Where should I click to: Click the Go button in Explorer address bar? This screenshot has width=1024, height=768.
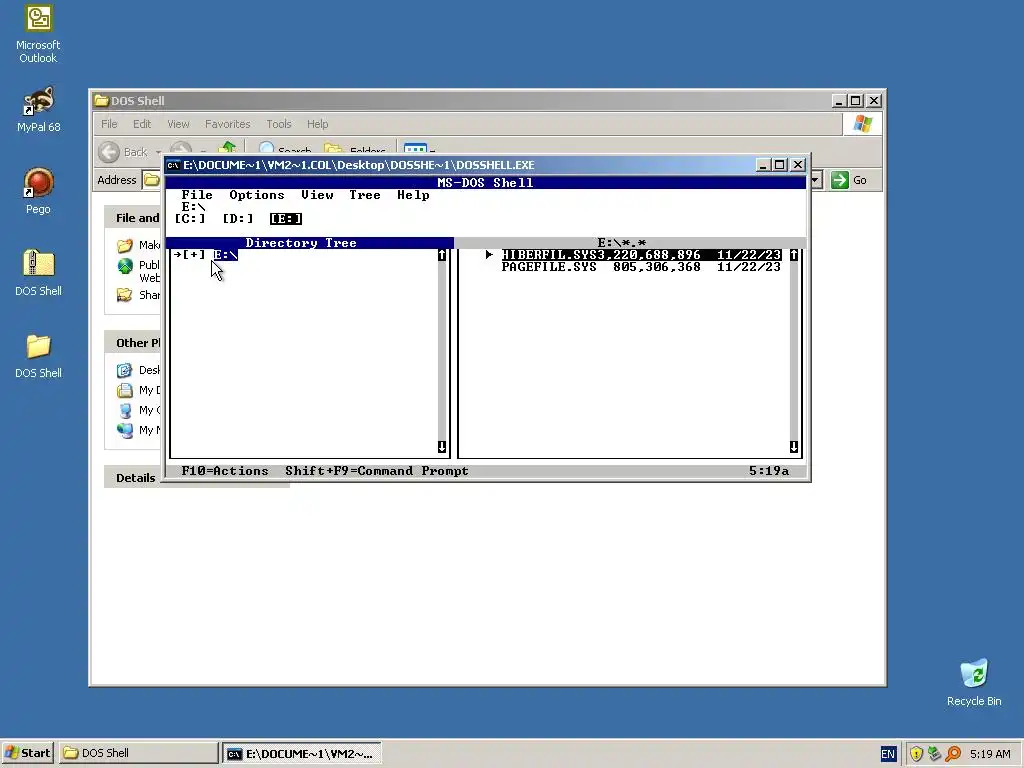tap(849, 180)
